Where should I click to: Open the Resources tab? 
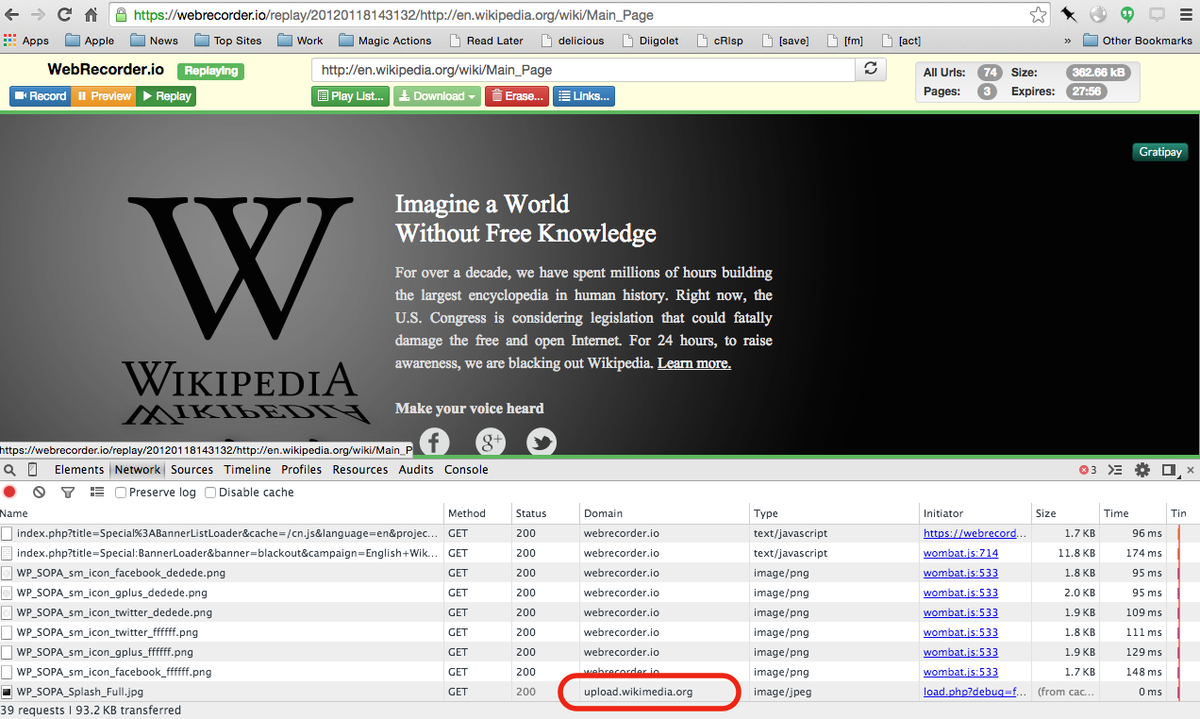(360, 470)
